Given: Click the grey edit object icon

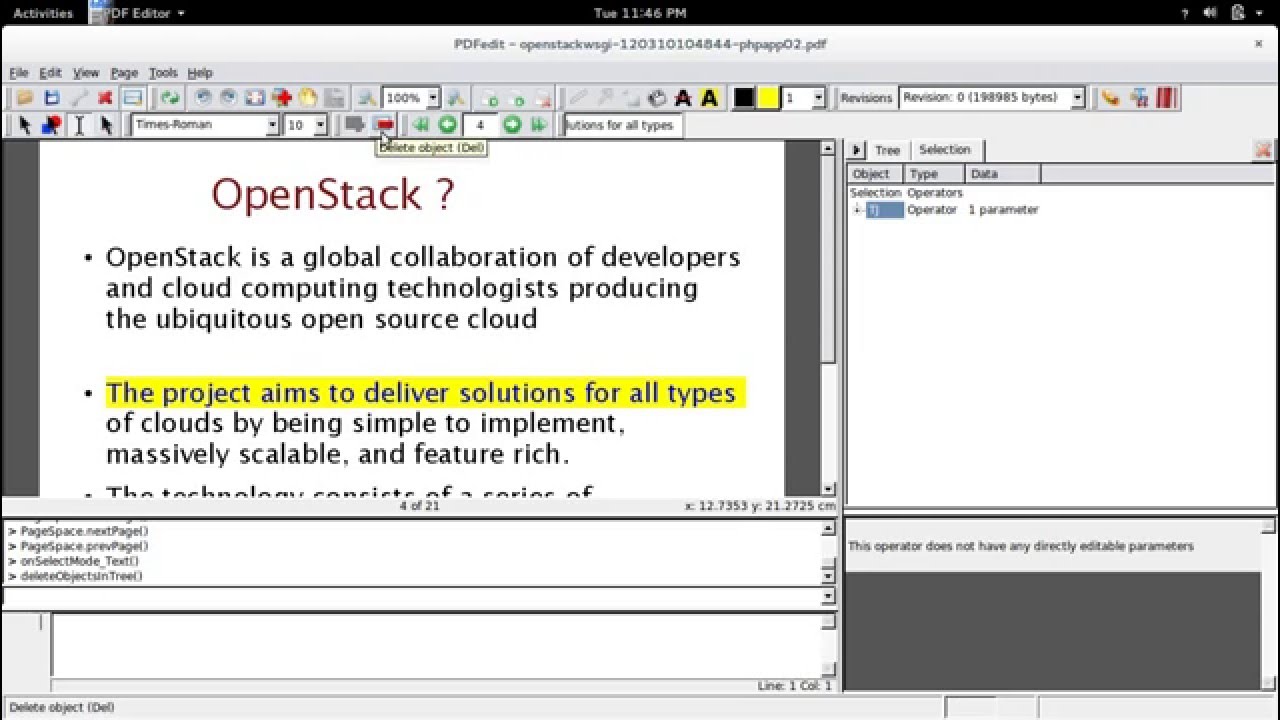Looking at the screenshot, I should 354,125.
